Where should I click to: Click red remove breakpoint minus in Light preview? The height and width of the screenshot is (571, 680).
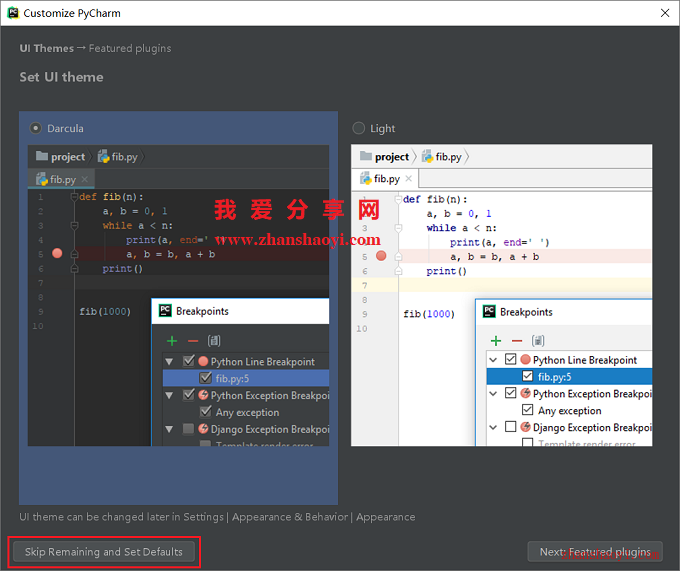pyautogui.click(x=517, y=341)
